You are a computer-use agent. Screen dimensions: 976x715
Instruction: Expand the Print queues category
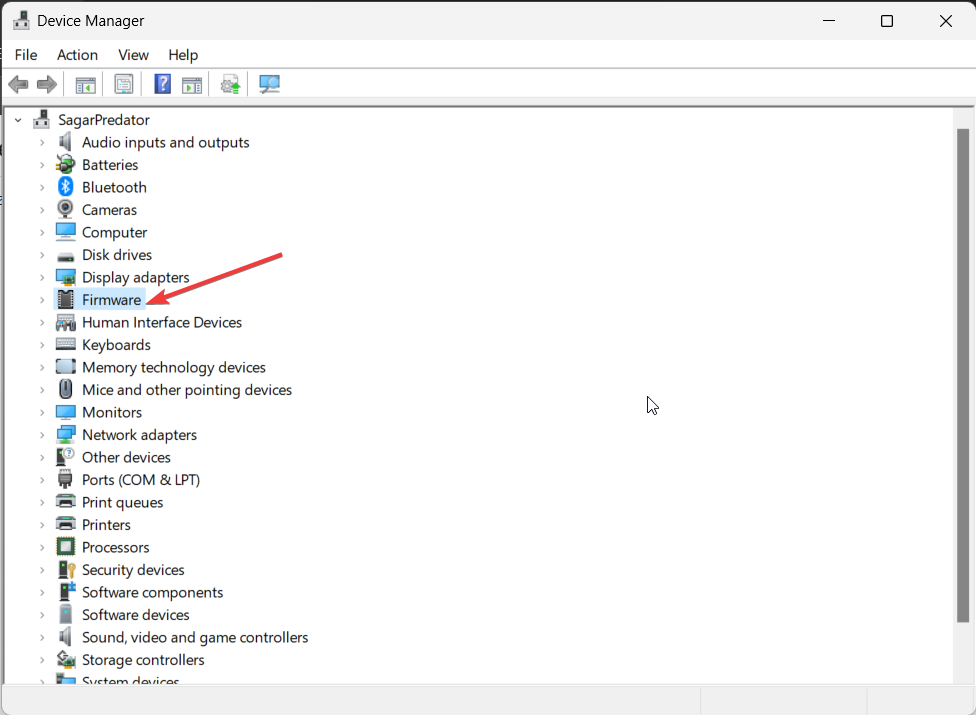[x=42, y=502]
